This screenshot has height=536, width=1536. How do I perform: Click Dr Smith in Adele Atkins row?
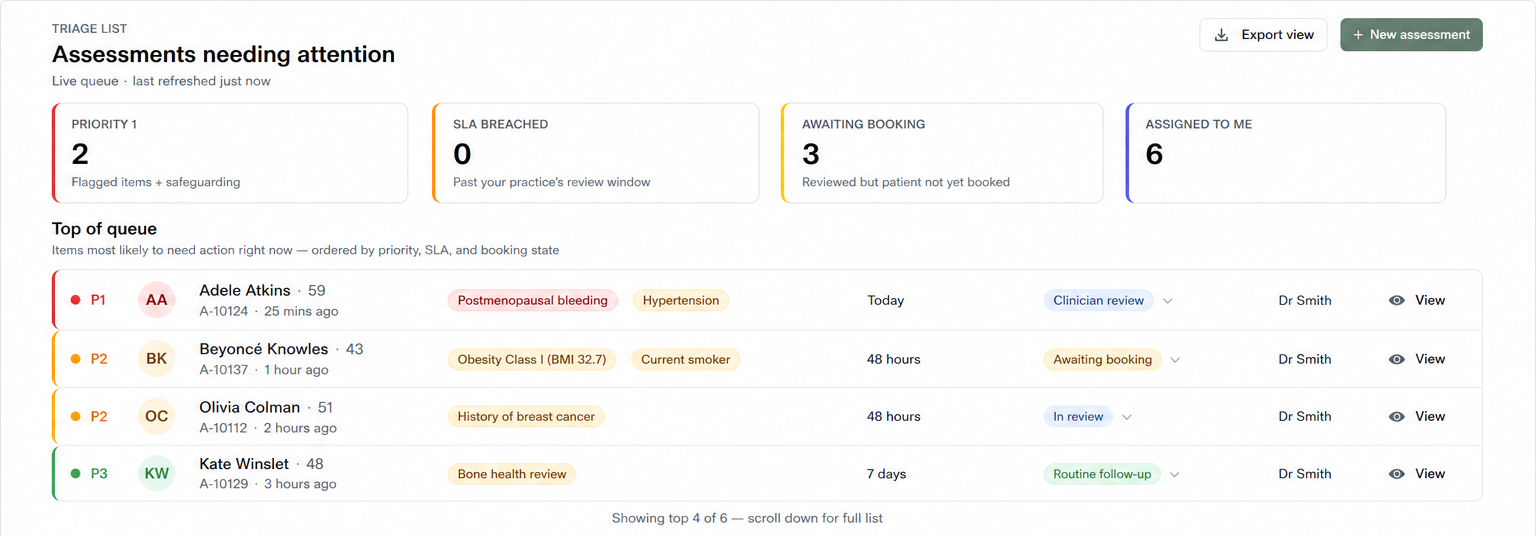pyautogui.click(x=1305, y=300)
